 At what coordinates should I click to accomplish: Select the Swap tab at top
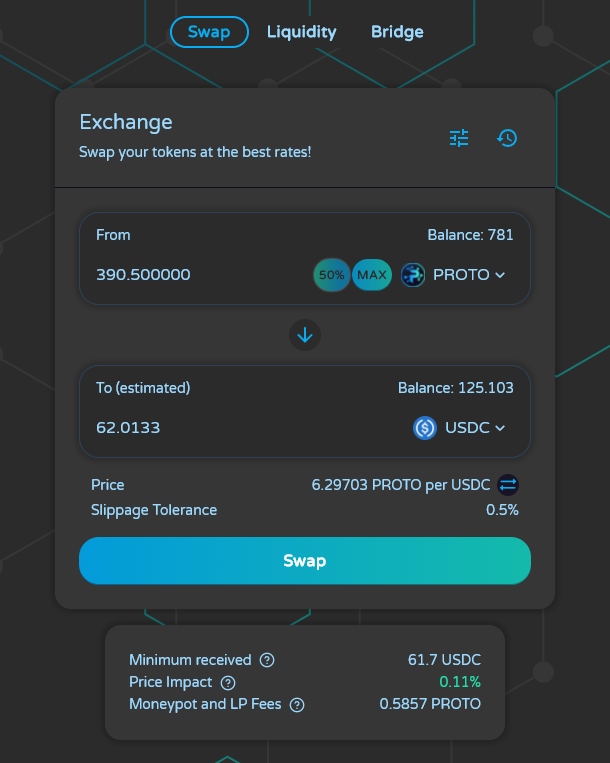pos(209,32)
